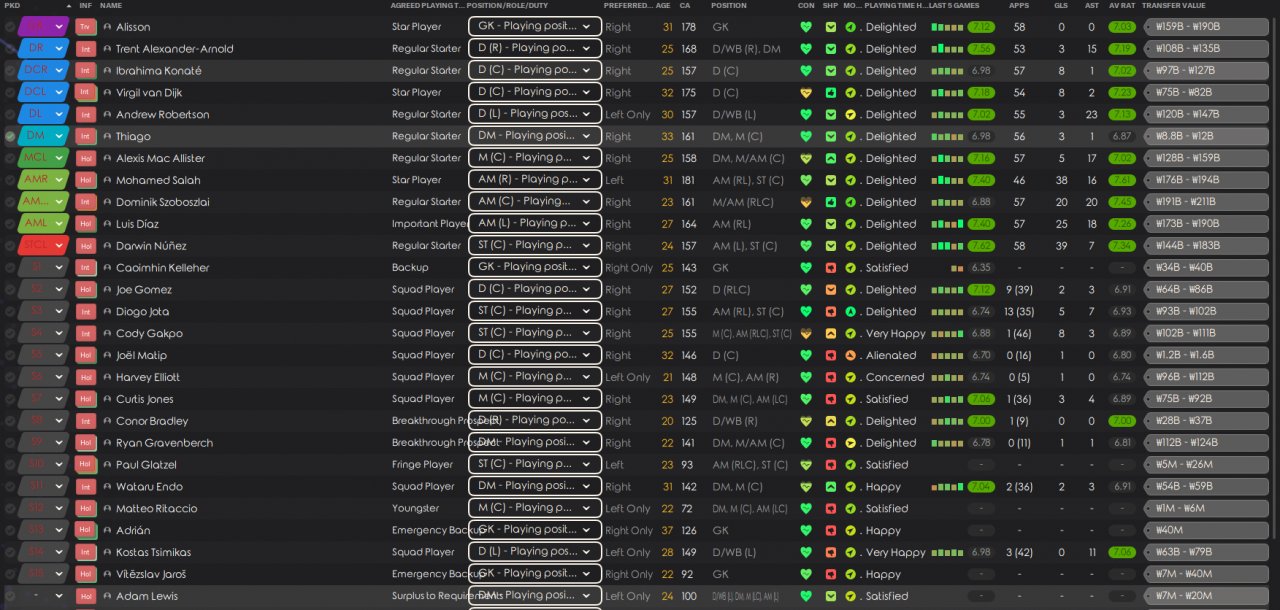Click Mohamed Salah's ₩176B - ₩194B transfer value
Screen dimensions: 1280x610
pyautogui.click(x=1205, y=180)
